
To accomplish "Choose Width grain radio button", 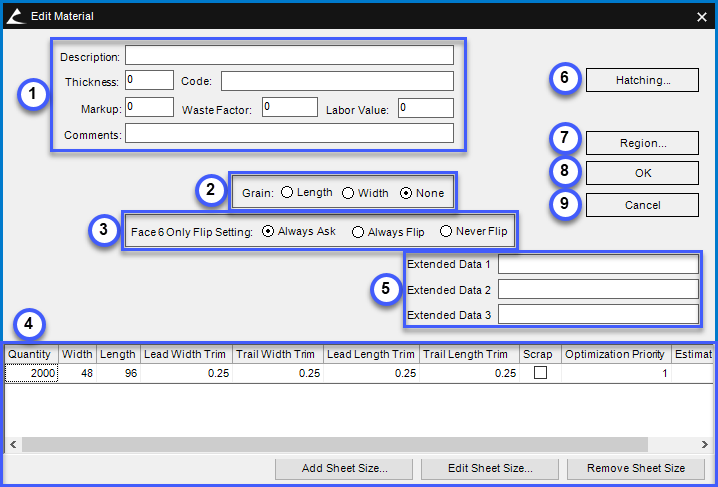I will (x=349, y=193).
